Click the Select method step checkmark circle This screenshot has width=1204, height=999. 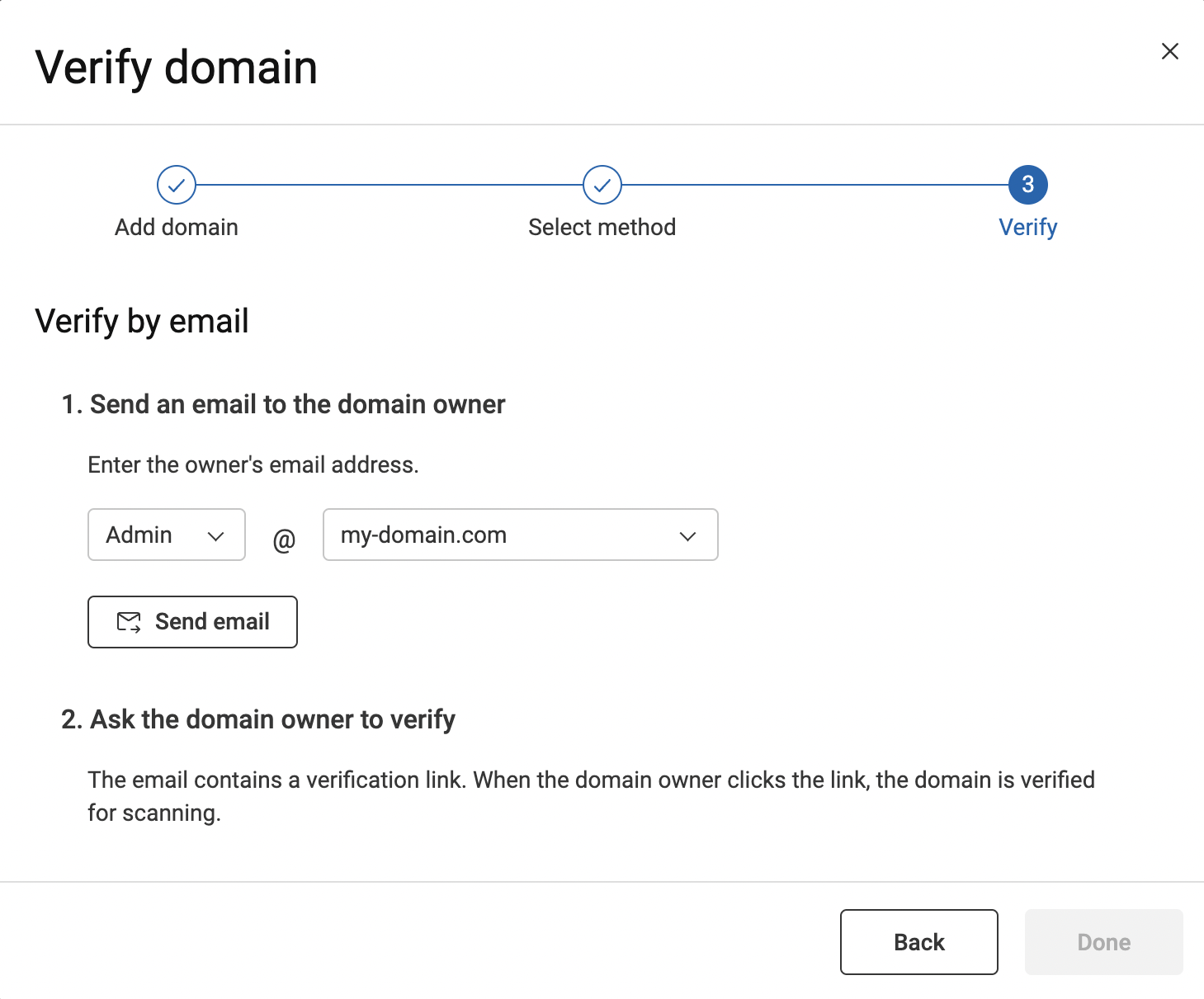(602, 185)
